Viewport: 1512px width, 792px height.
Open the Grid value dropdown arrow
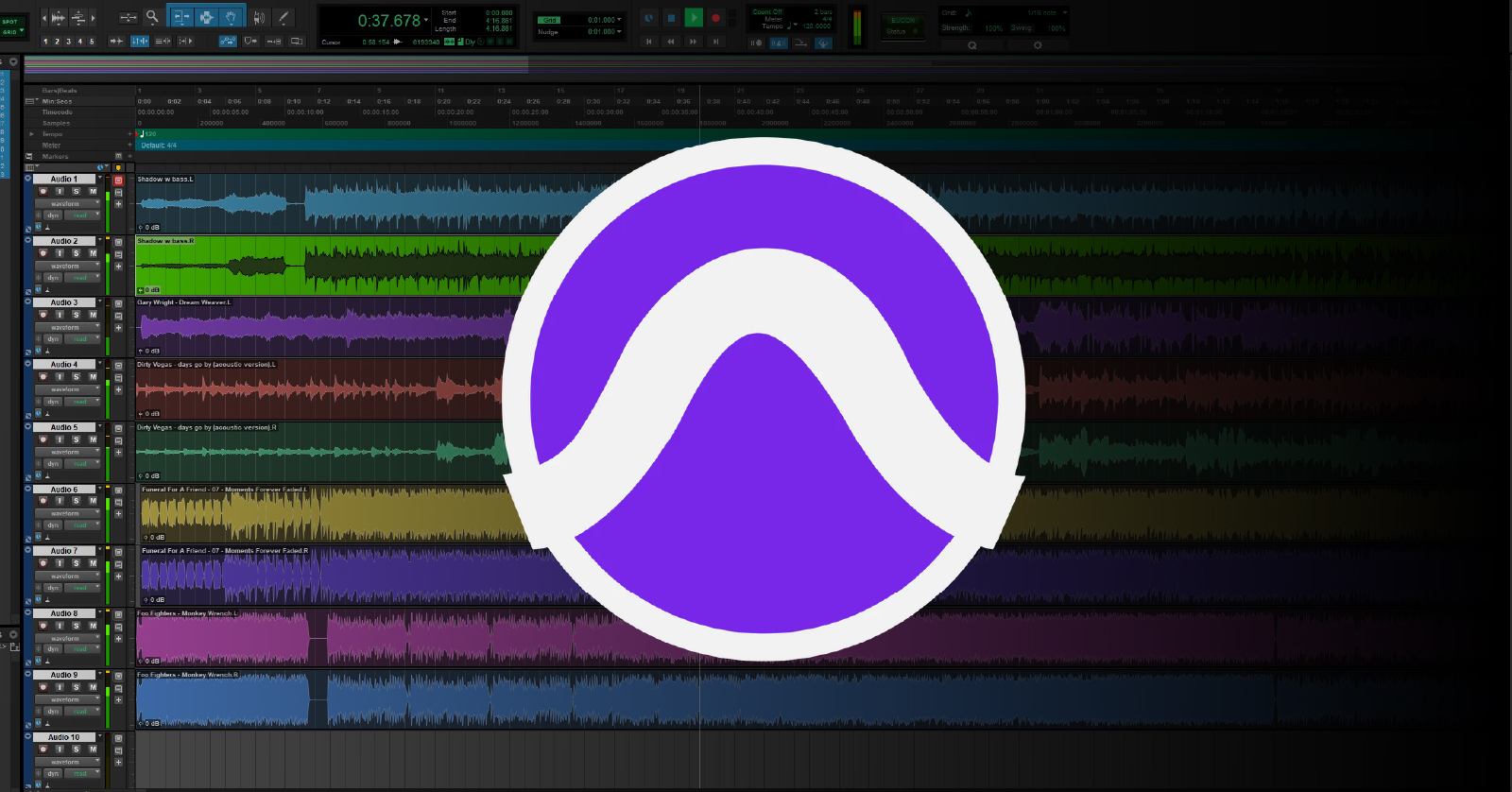coord(619,20)
